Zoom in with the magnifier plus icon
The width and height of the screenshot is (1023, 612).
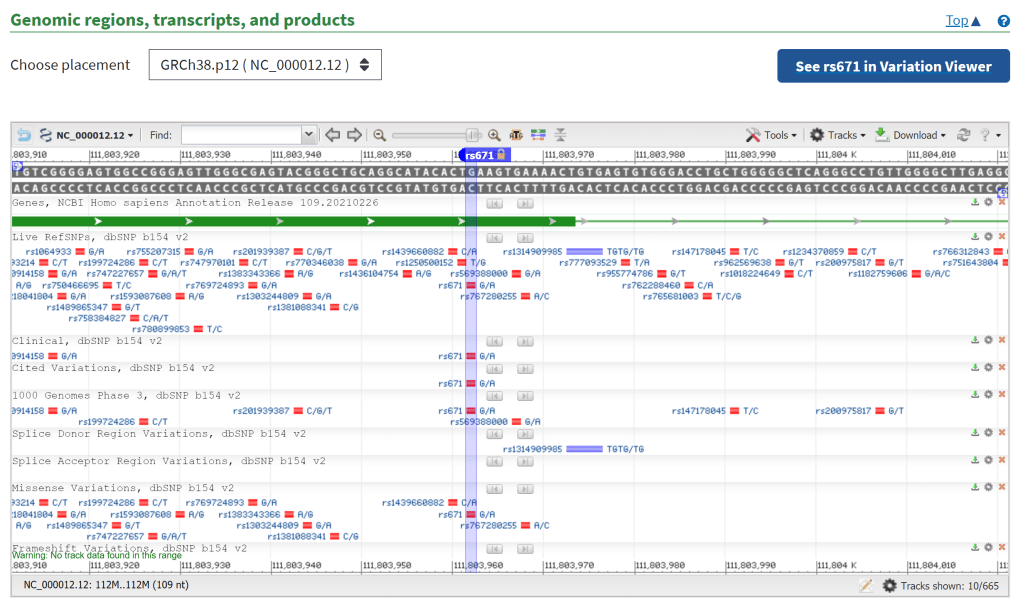coord(494,135)
